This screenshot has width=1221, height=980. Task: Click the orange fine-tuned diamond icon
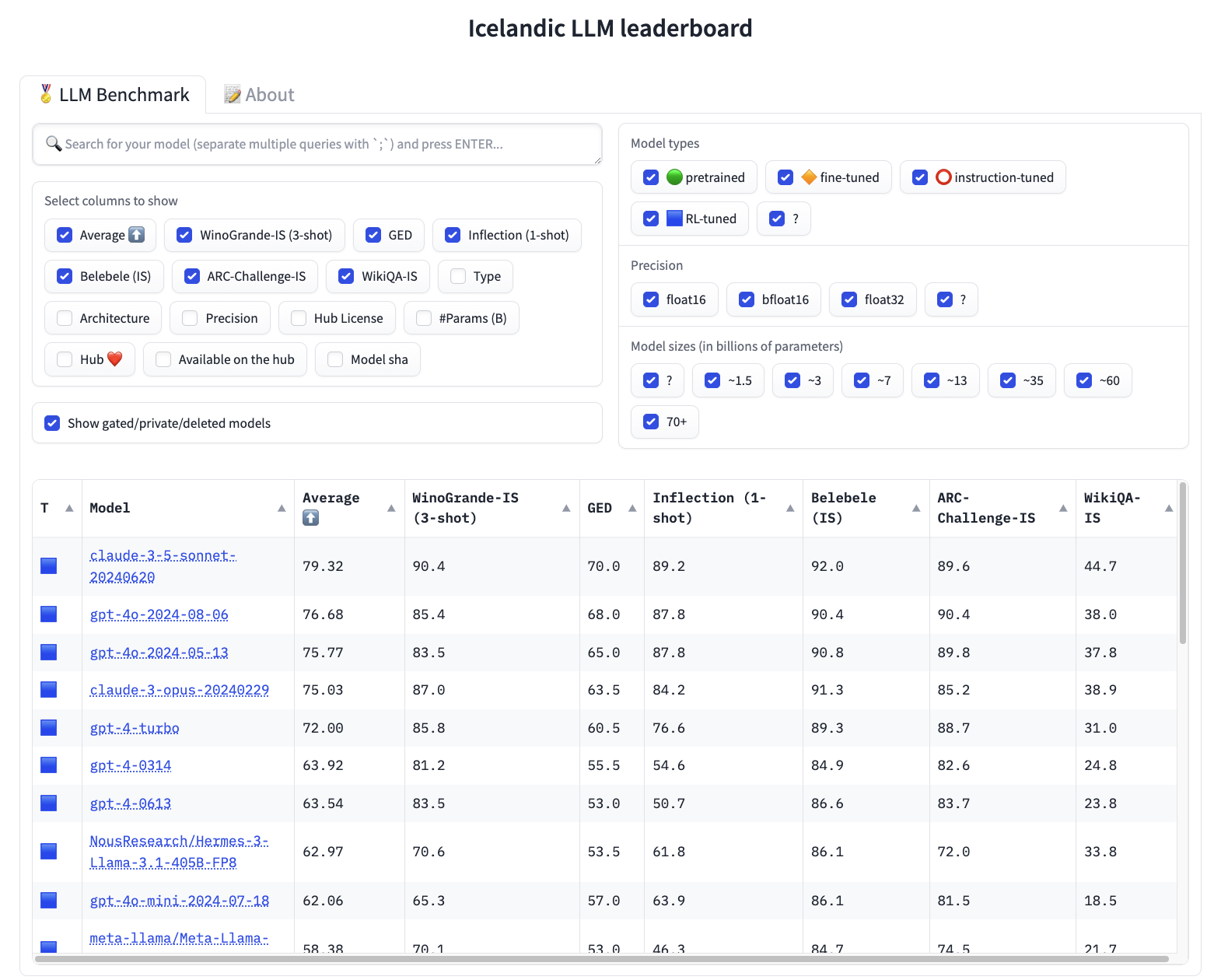click(809, 177)
